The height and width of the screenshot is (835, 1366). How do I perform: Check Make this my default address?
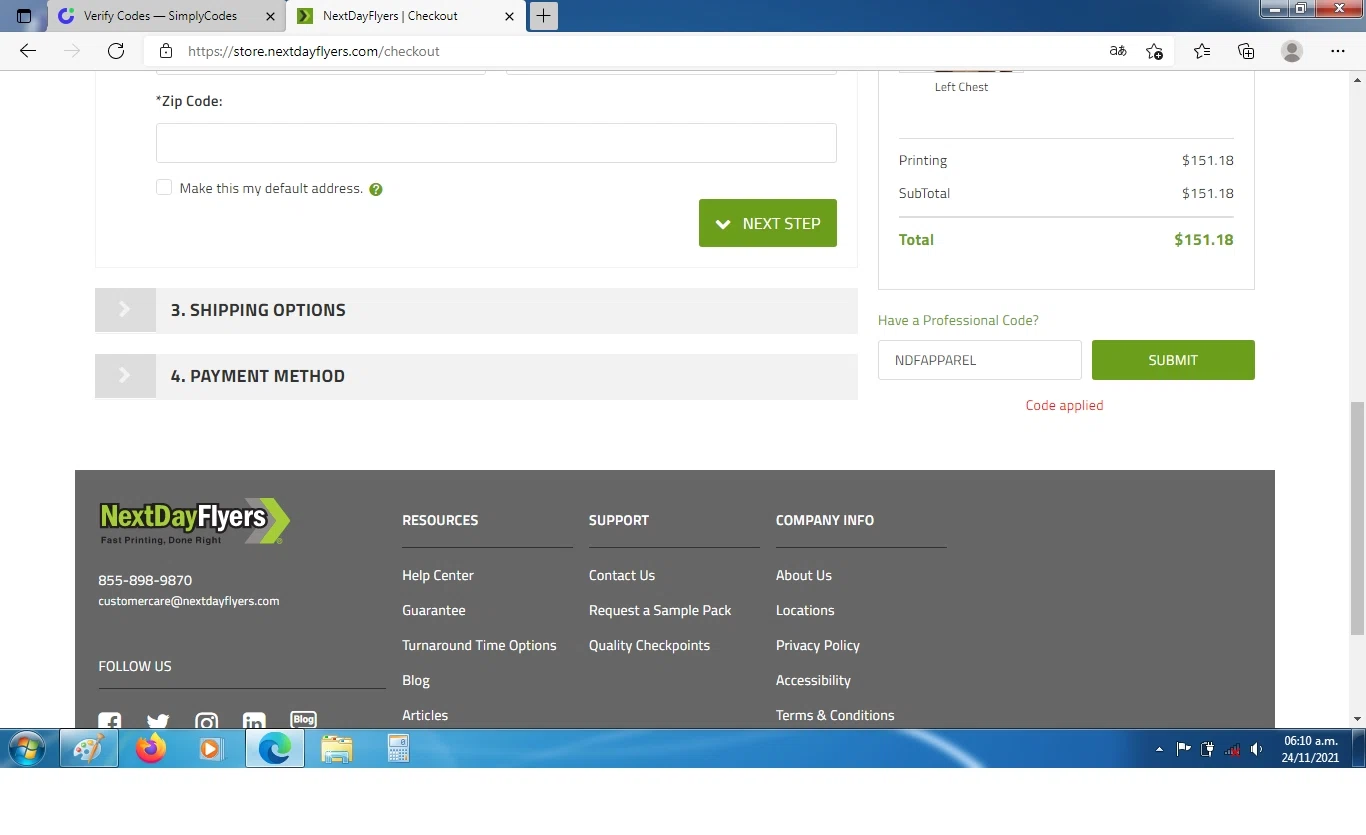coord(164,188)
